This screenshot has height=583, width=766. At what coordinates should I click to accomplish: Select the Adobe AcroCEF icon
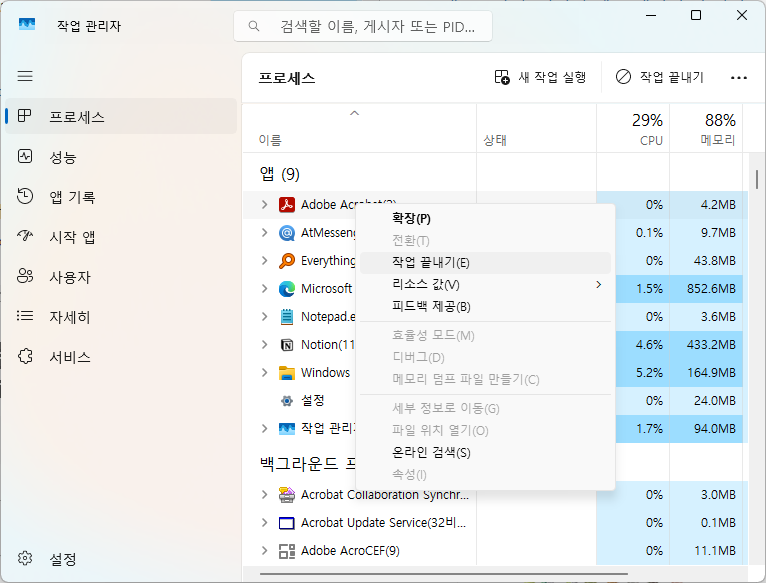coord(287,551)
